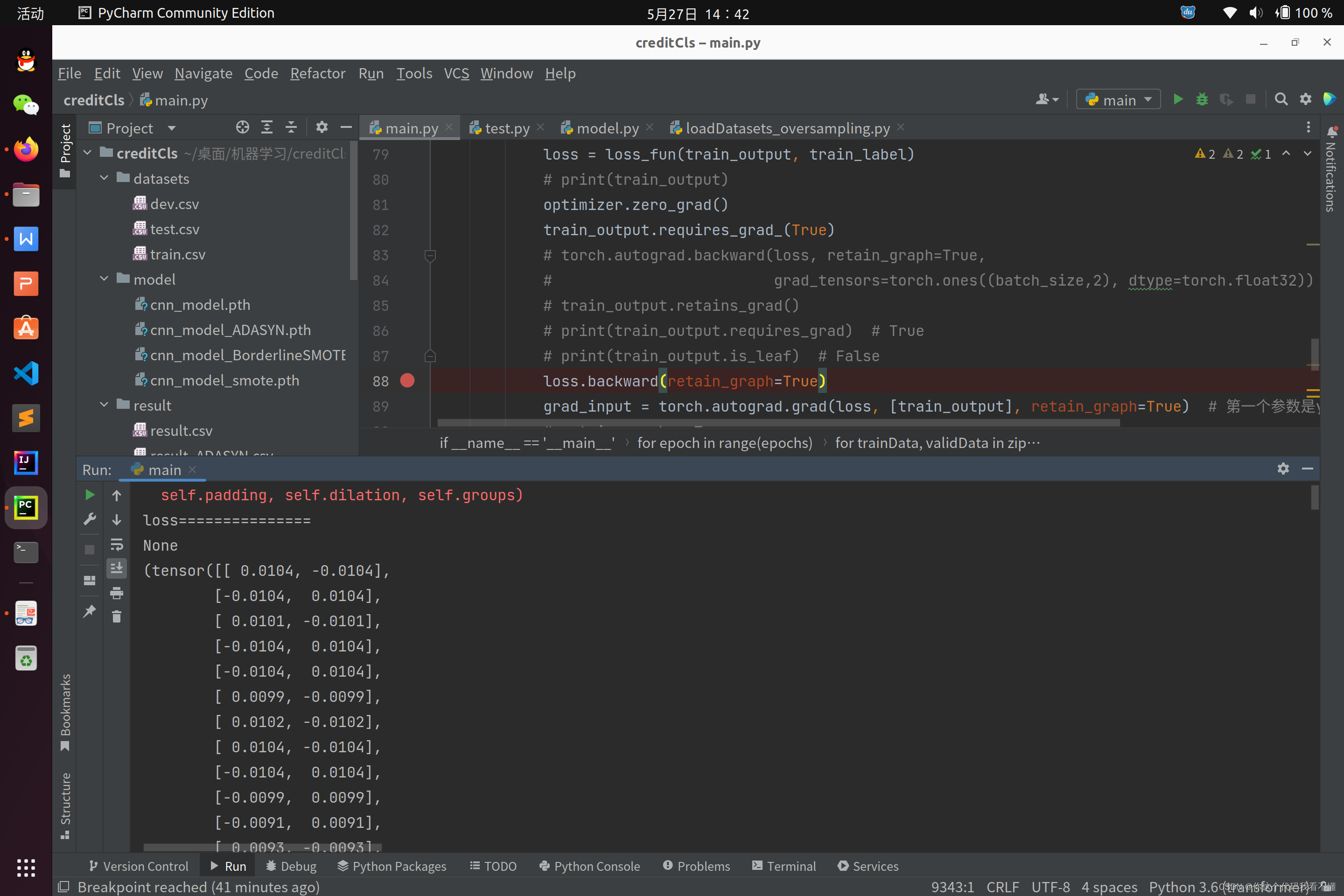This screenshot has width=1344, height=896.
Task: Close the main.py editor tab
Action: click(x=449, y=127)
